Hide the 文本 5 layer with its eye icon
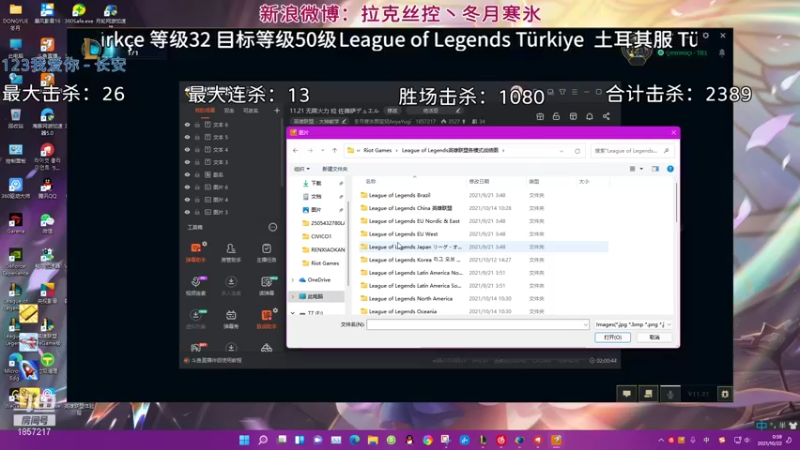This screenshot has height=450, width=800. coord(187,137)
